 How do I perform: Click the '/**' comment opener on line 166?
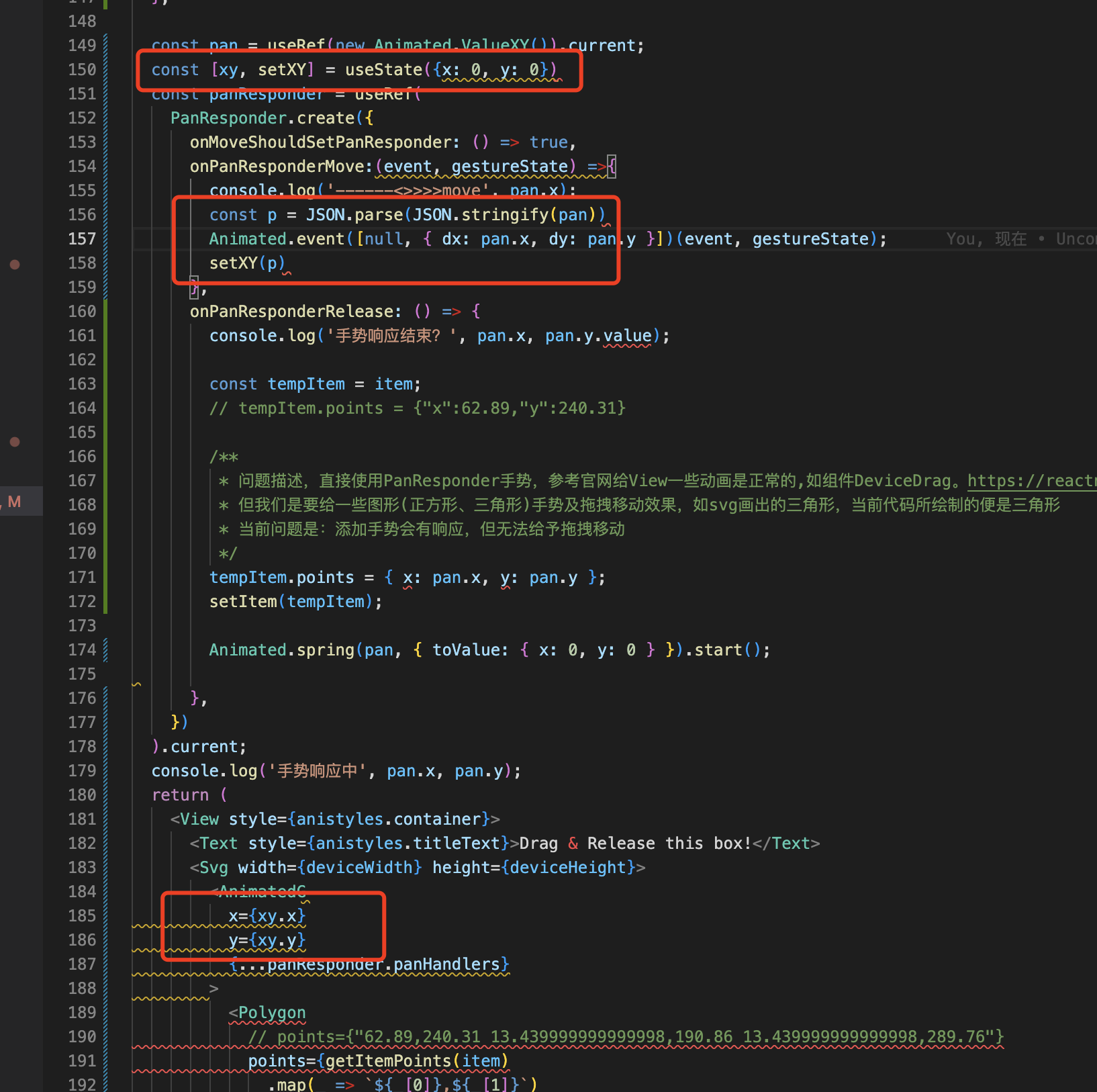pos(224,457)
